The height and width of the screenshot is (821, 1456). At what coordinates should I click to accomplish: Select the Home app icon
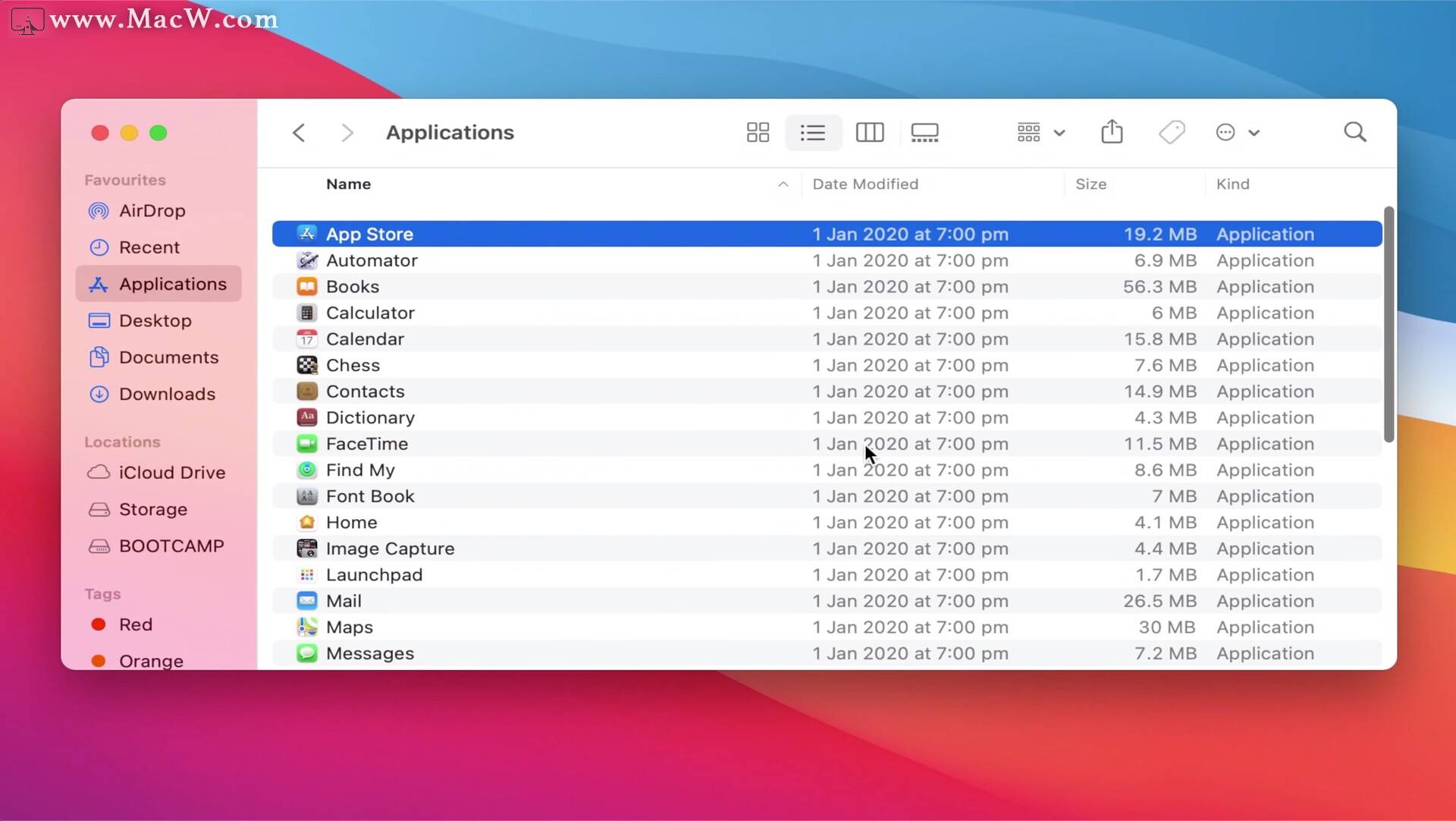(x=307, y=522)
